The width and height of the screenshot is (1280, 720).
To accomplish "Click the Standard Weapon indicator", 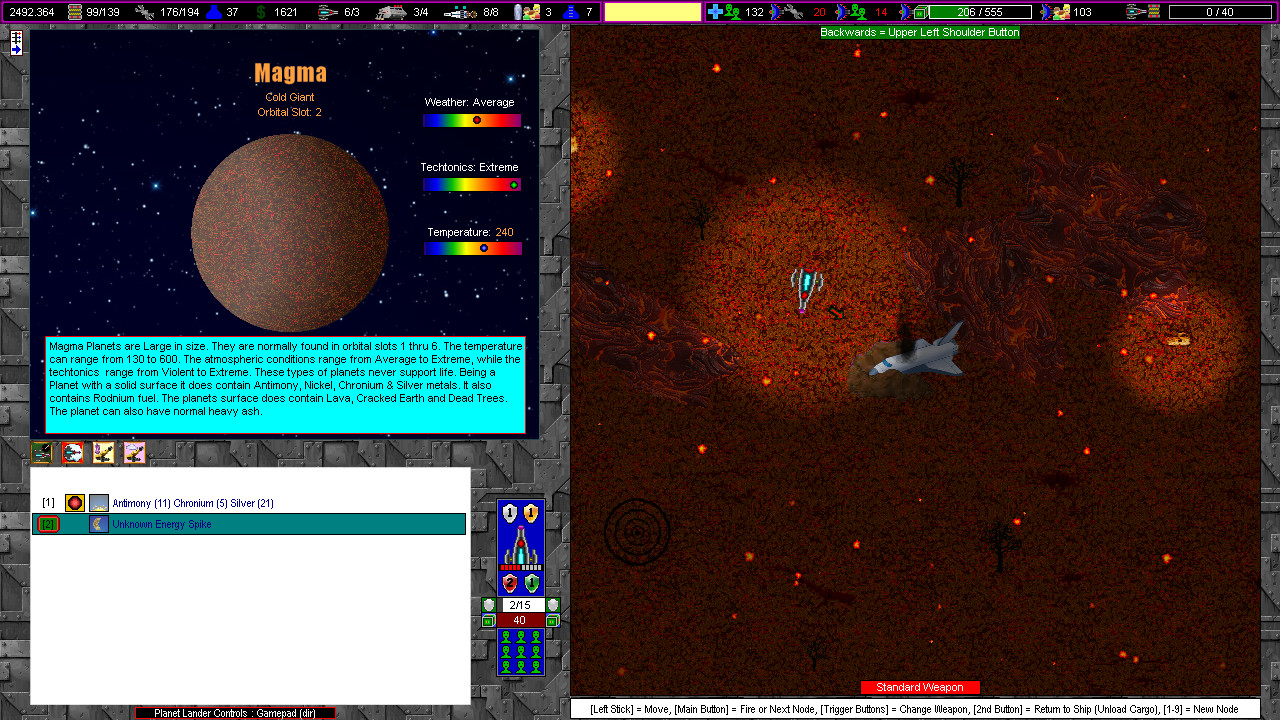I will coord(920,687).
